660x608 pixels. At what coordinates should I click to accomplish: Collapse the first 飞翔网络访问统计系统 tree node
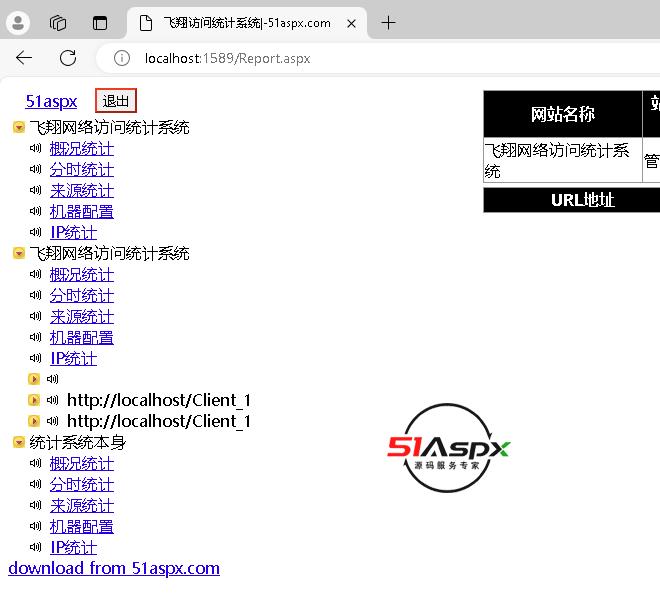pos(19,127)
